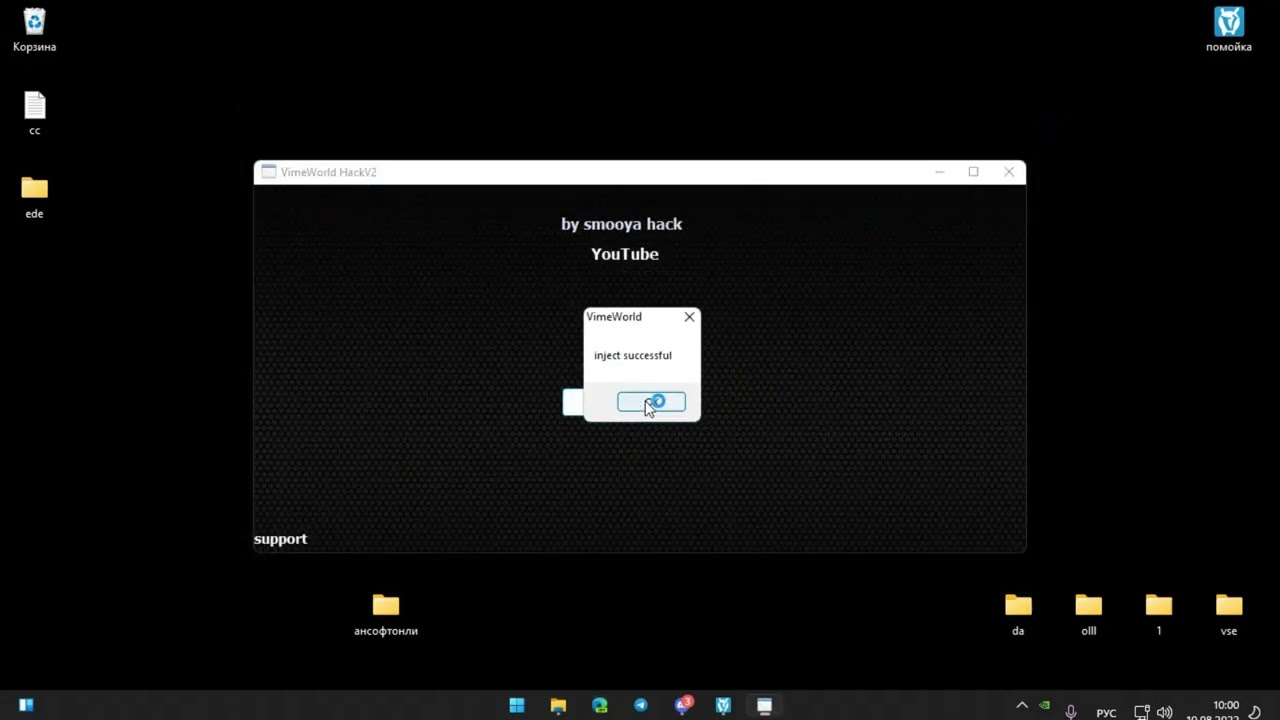Select the 'ede' folder on desktop
Image resolution: width=1280 pixels, height=720 pixels.
(x=34, y=197)
